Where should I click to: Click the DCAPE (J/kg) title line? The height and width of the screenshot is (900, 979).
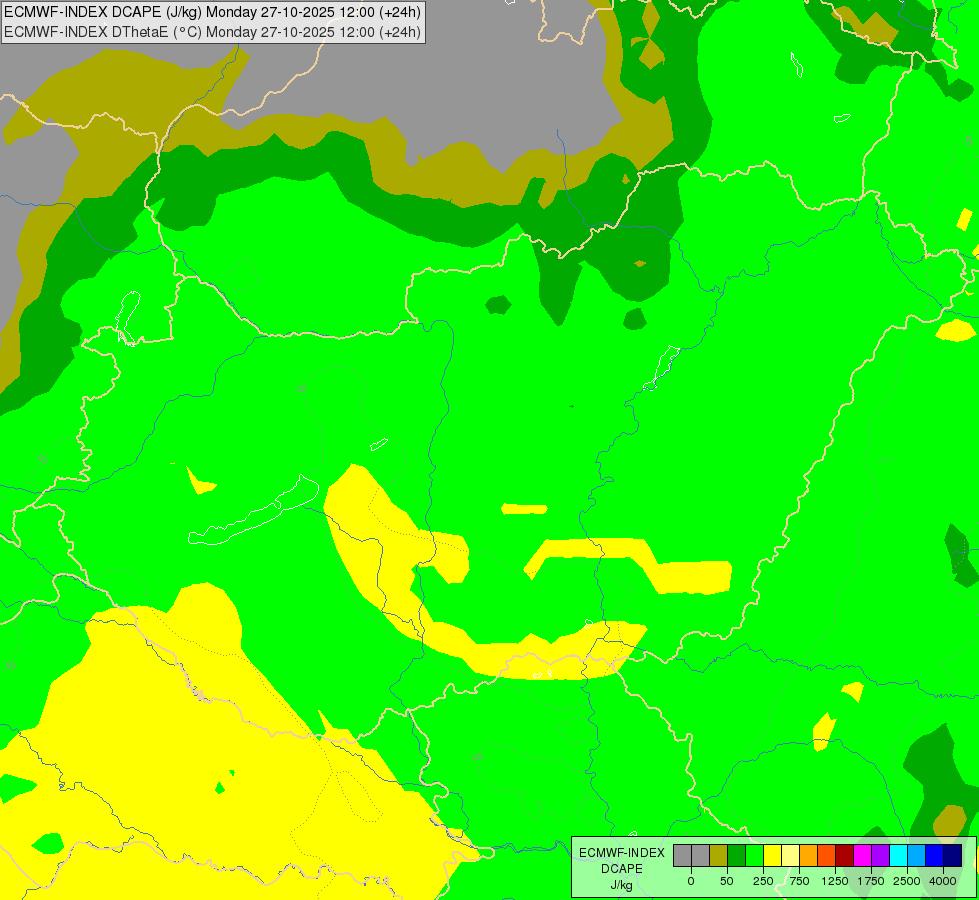click(212, 12)
